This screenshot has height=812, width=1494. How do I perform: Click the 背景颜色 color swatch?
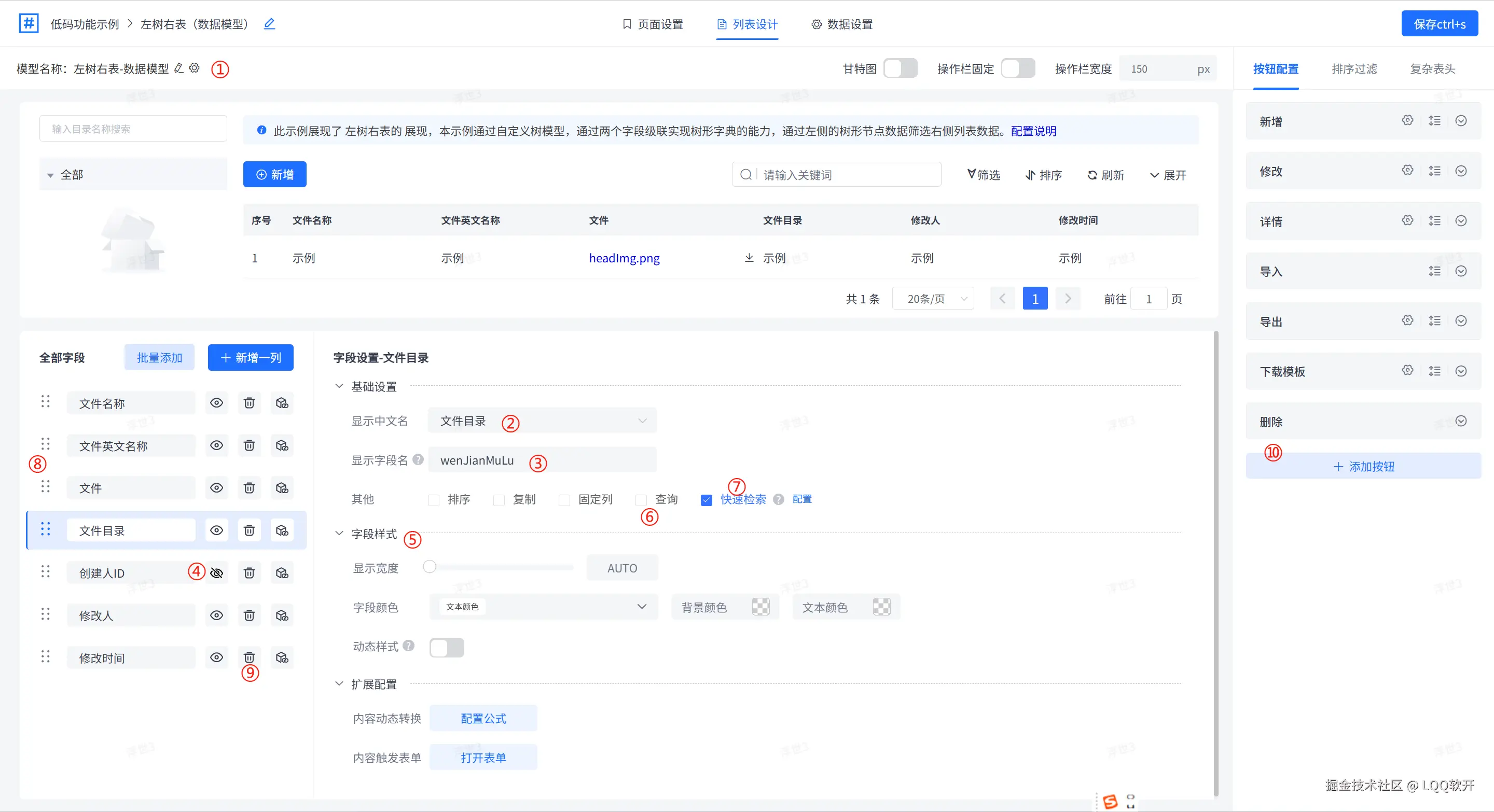point(760,607)
